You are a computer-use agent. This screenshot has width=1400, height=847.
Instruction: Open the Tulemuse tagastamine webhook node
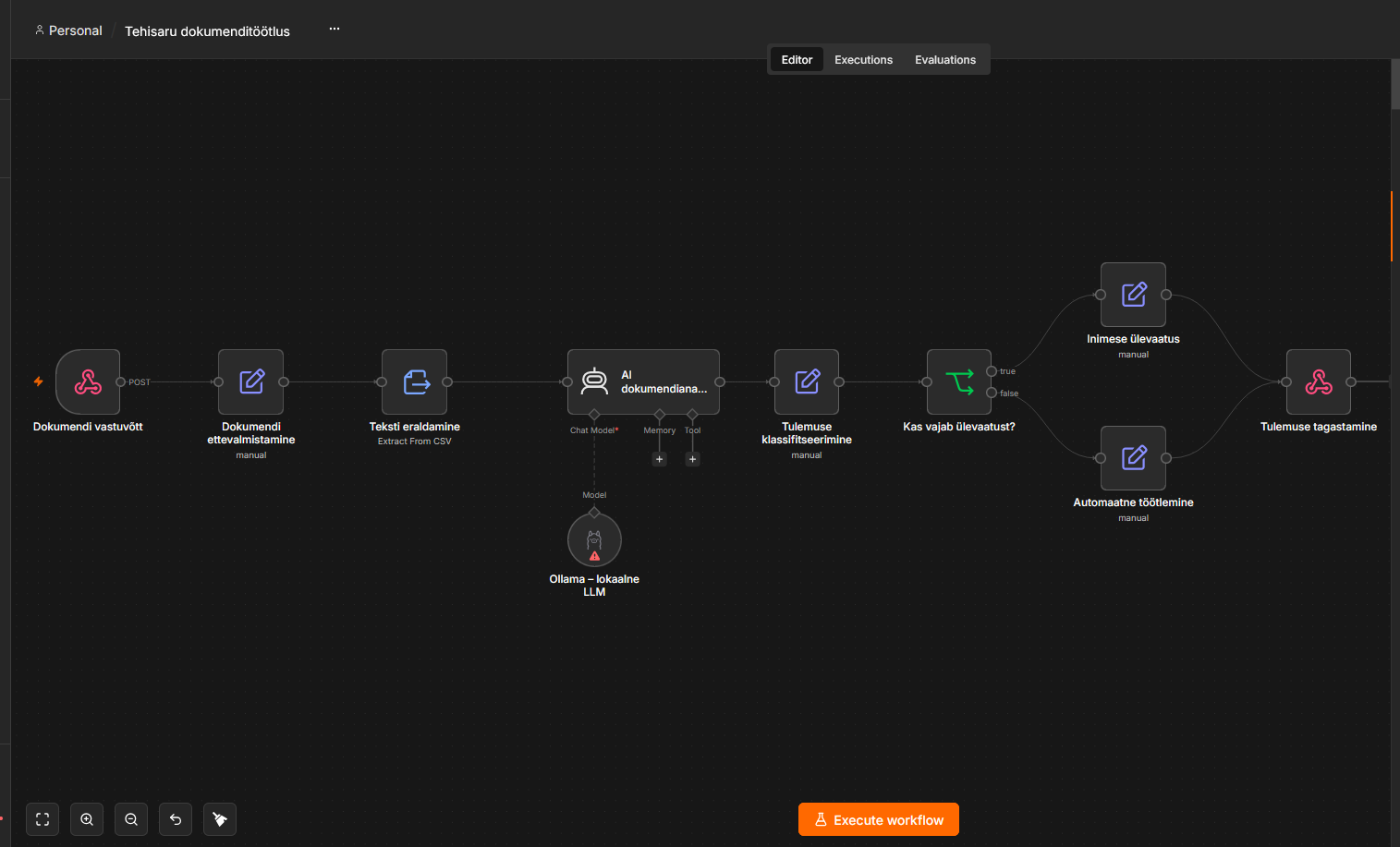click(x=1319, y=381)
